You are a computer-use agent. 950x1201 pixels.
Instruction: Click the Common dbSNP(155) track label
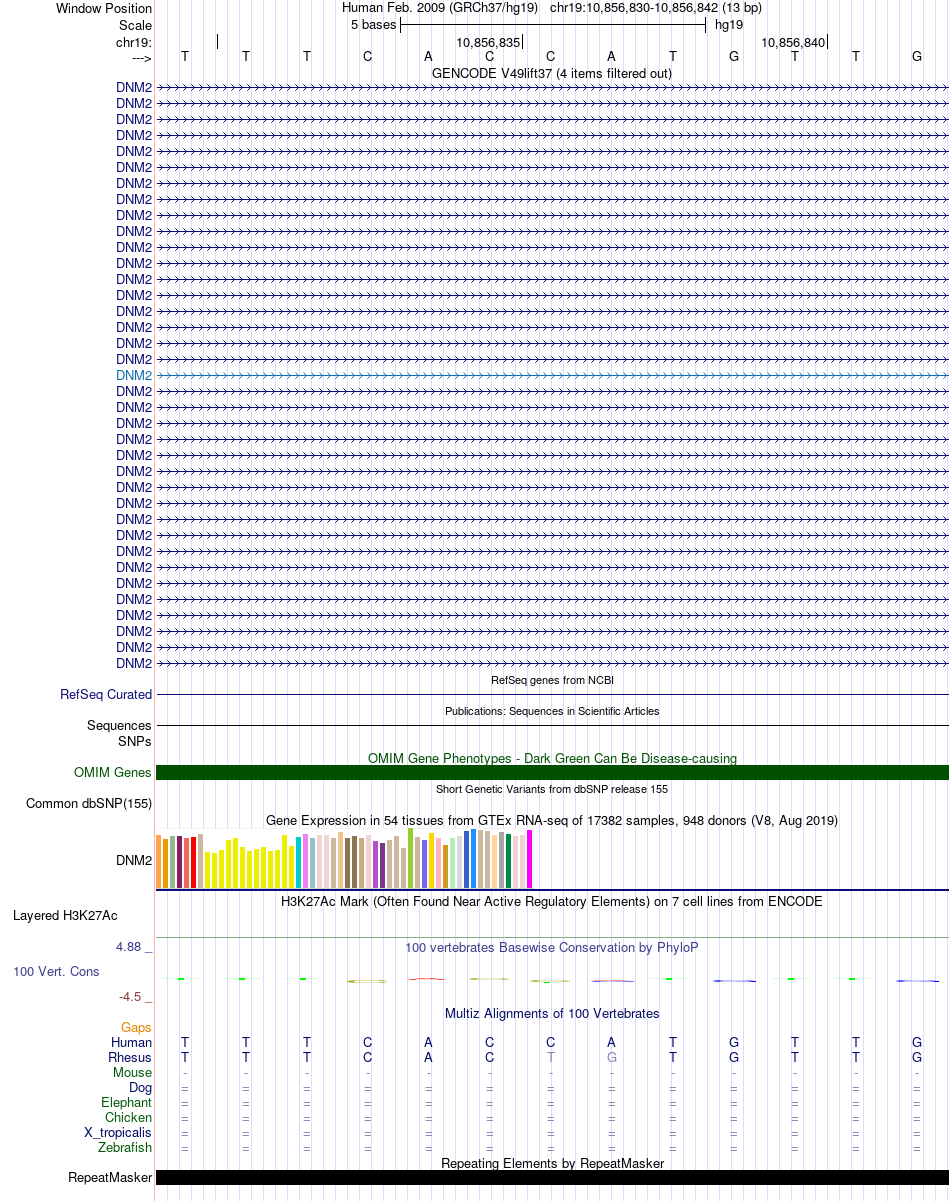click(x=89, y=803)
